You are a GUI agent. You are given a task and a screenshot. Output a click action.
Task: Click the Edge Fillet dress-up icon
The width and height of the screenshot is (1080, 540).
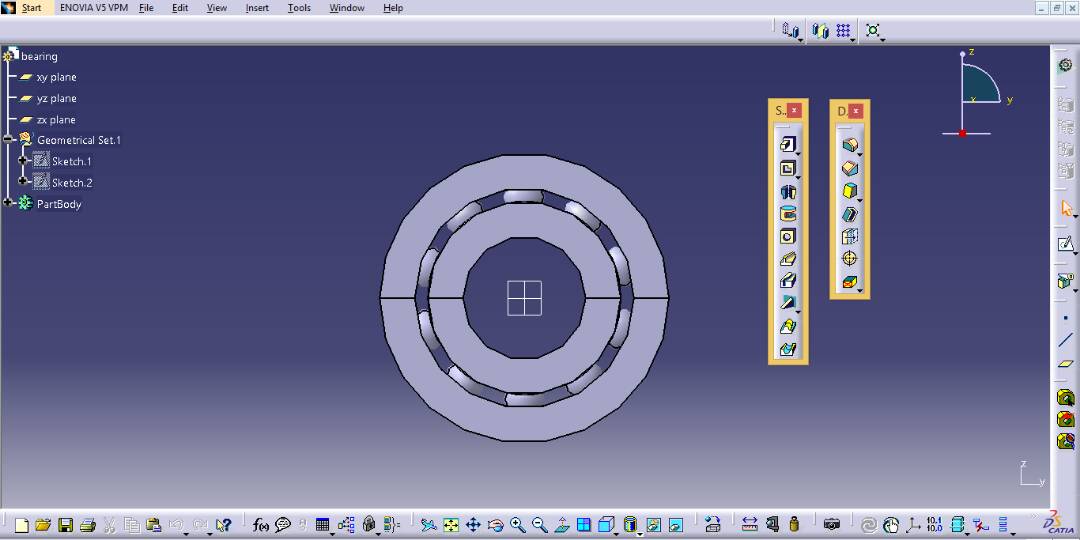tap(850, 146)
